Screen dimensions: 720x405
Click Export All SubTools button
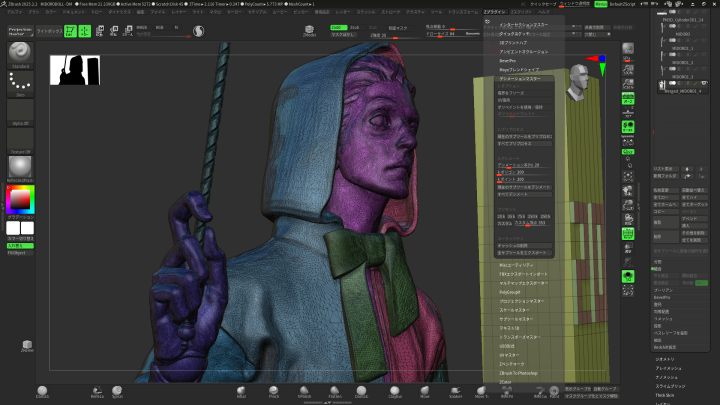pos(524,253)
